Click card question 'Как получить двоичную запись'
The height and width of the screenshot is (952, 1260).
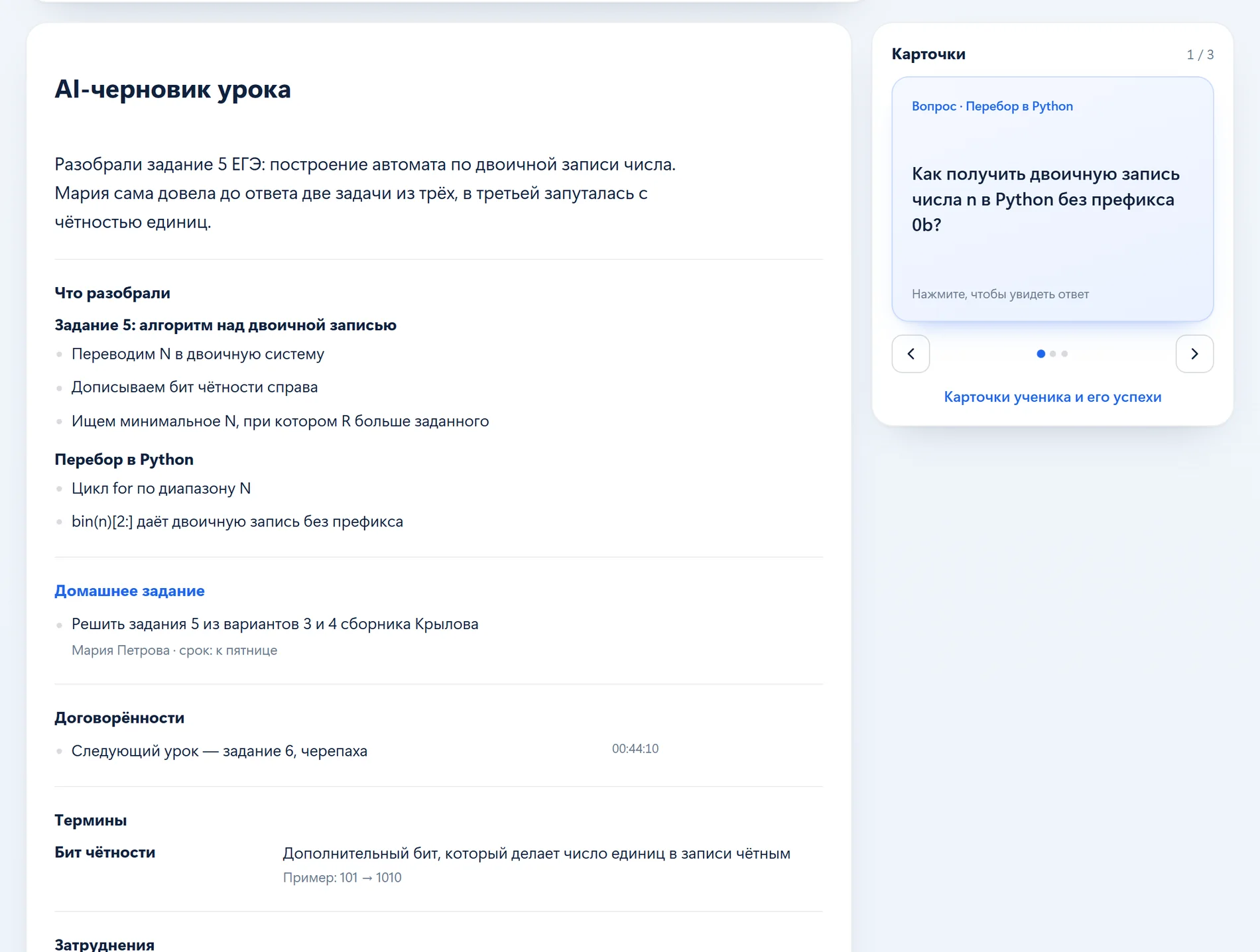1046,199
